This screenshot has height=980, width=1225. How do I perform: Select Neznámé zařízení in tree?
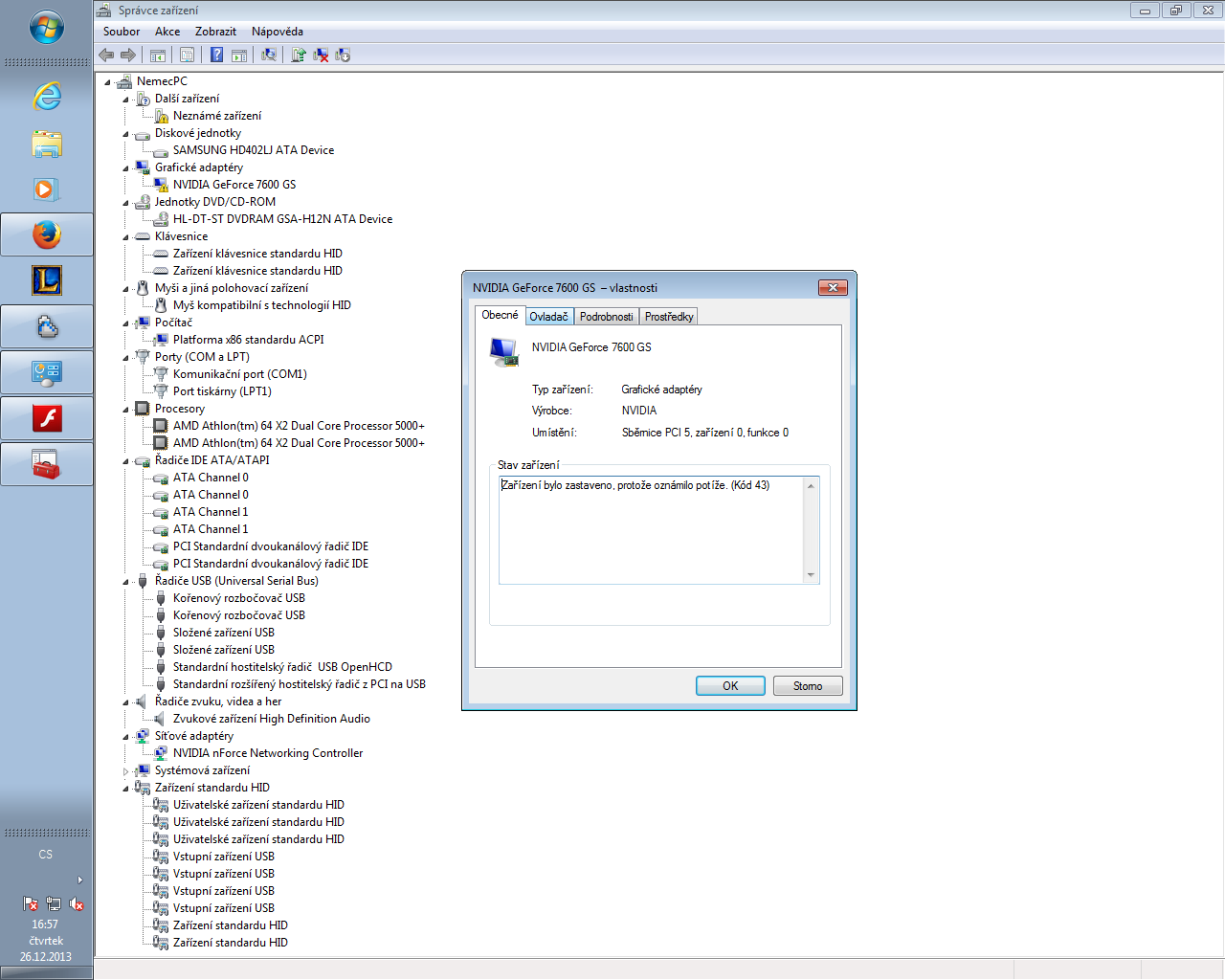pos(216,116)
